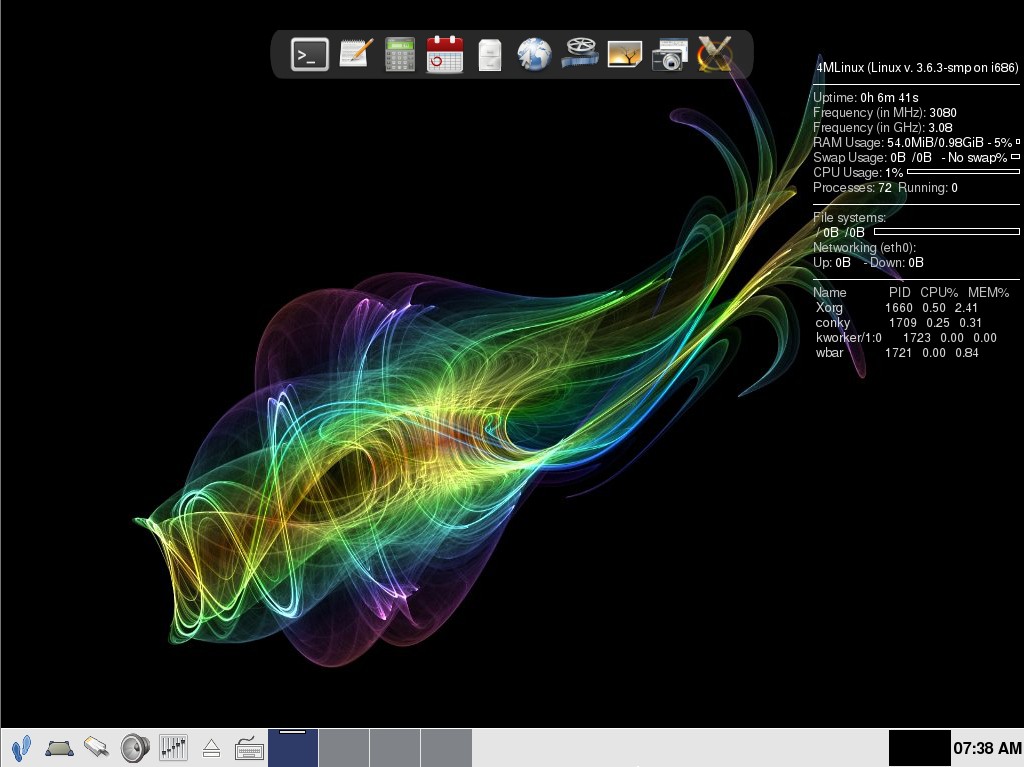
Task: Mute audio with the speaker icon
Action: 134,747
